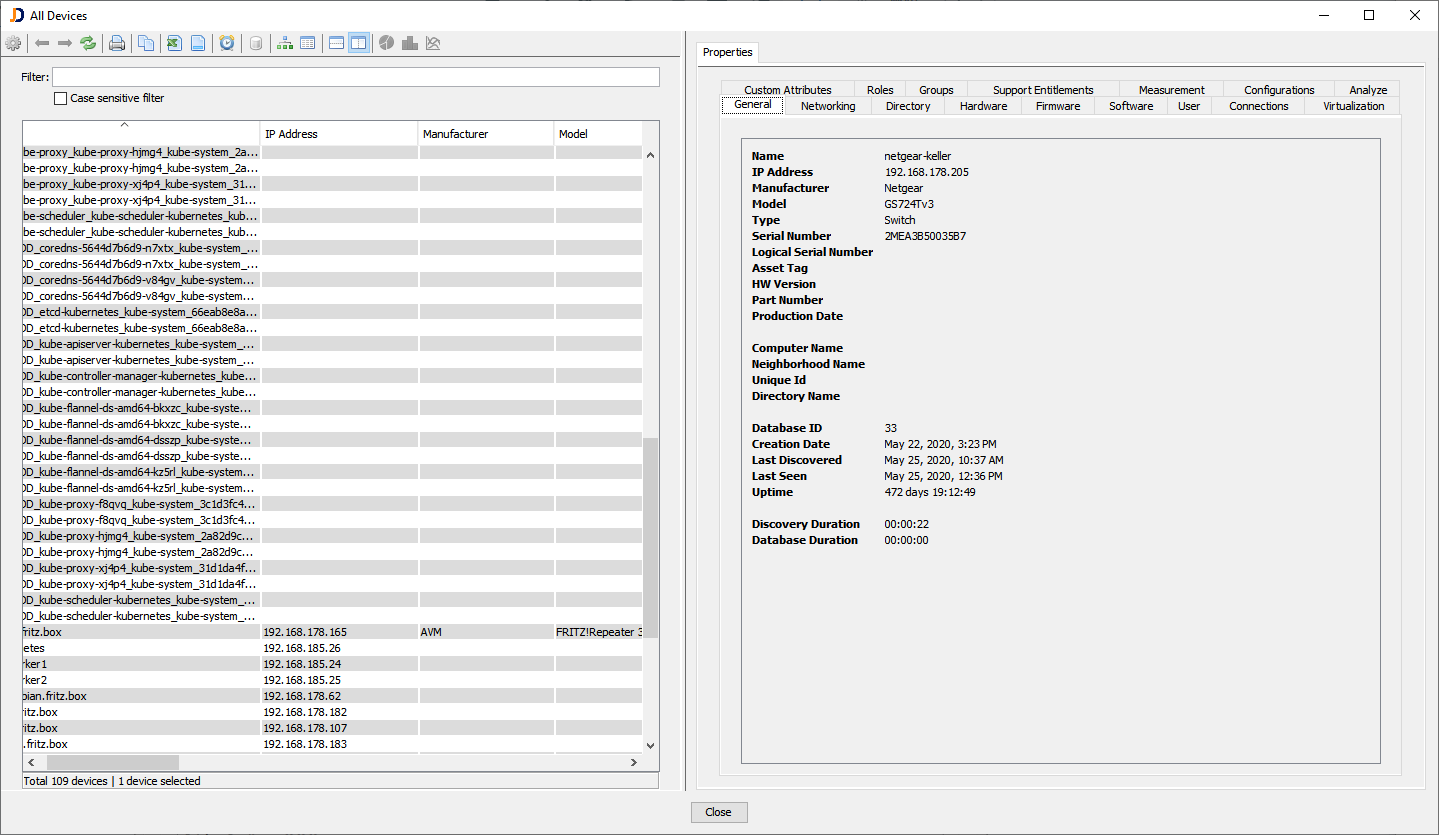Open the scheduler alarm clock icon
Viewport: 1439px width, 835px height.
click(226, 42)
